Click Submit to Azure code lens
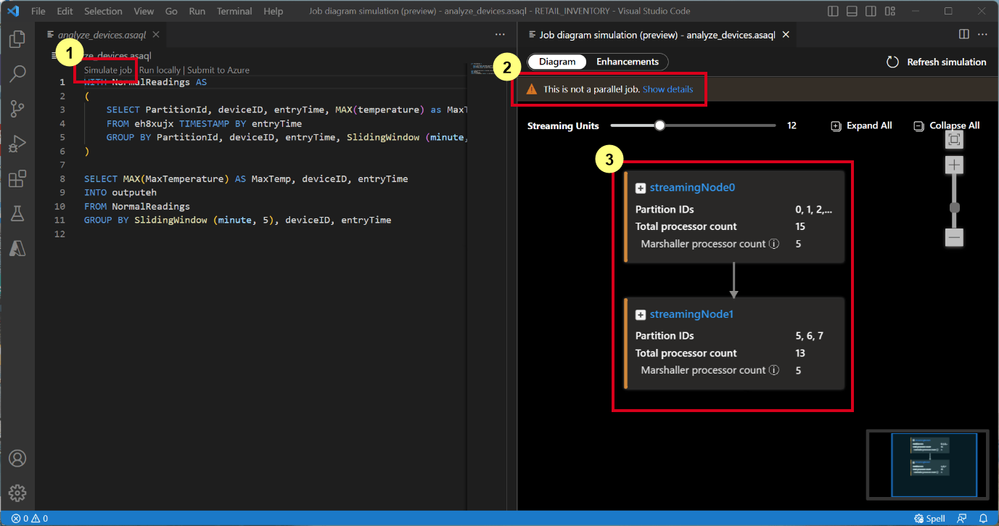The width and height of the screenshot is (999, 526). click(x=219, y=70)
